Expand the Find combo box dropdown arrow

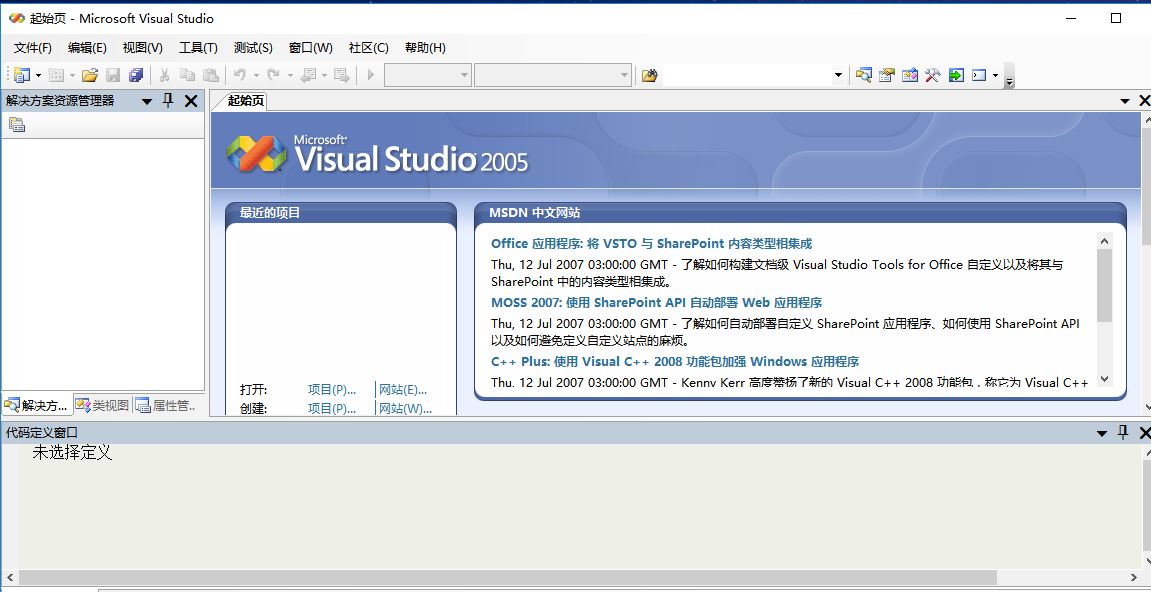838,75
